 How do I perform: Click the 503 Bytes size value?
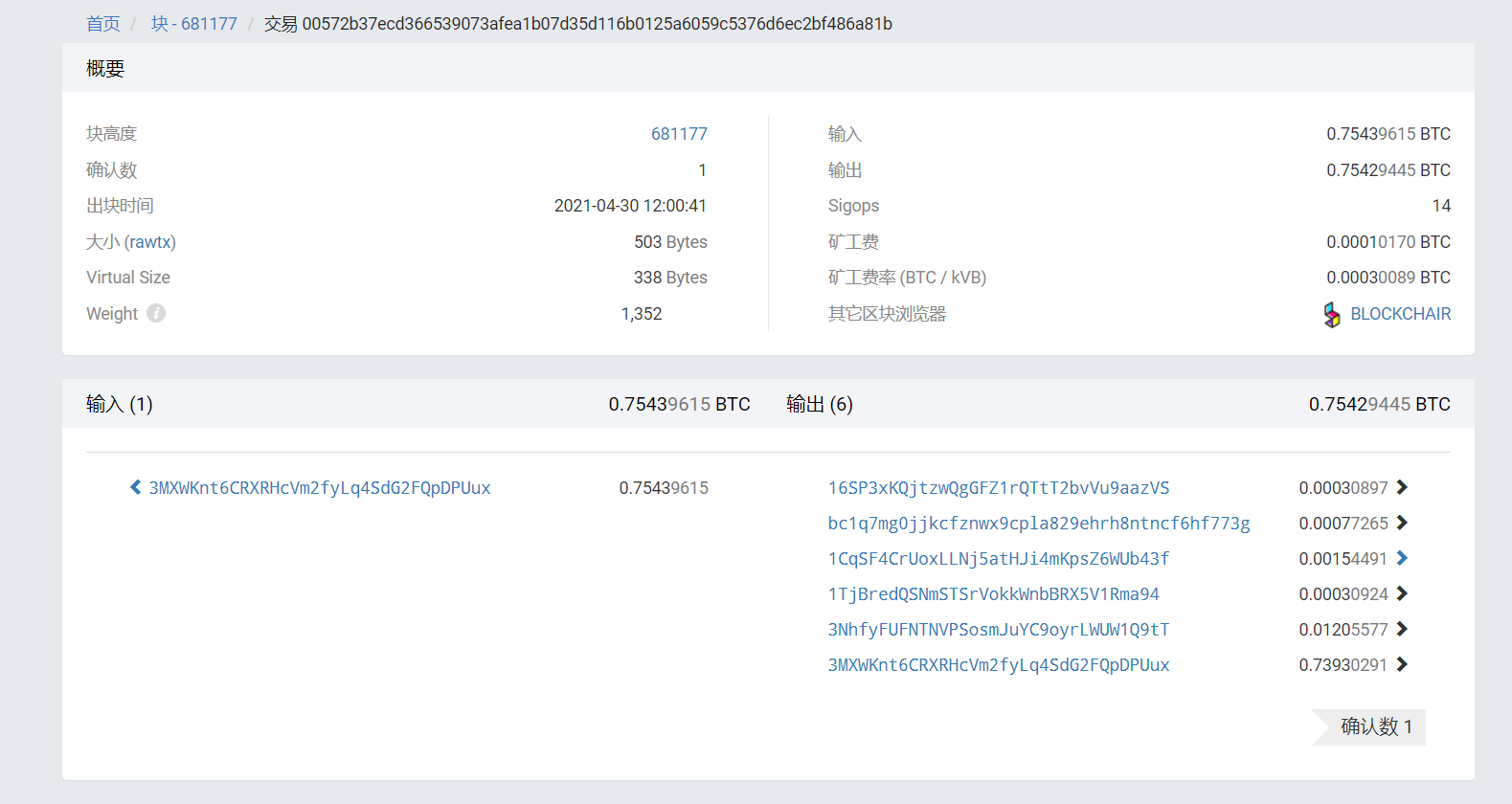pyautogui.click(x=670, y=242)
